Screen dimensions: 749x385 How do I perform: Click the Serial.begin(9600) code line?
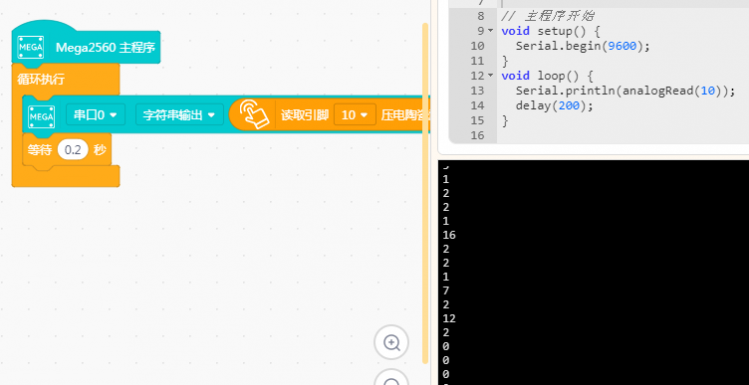pyautogui.click(x=583, y=46)
